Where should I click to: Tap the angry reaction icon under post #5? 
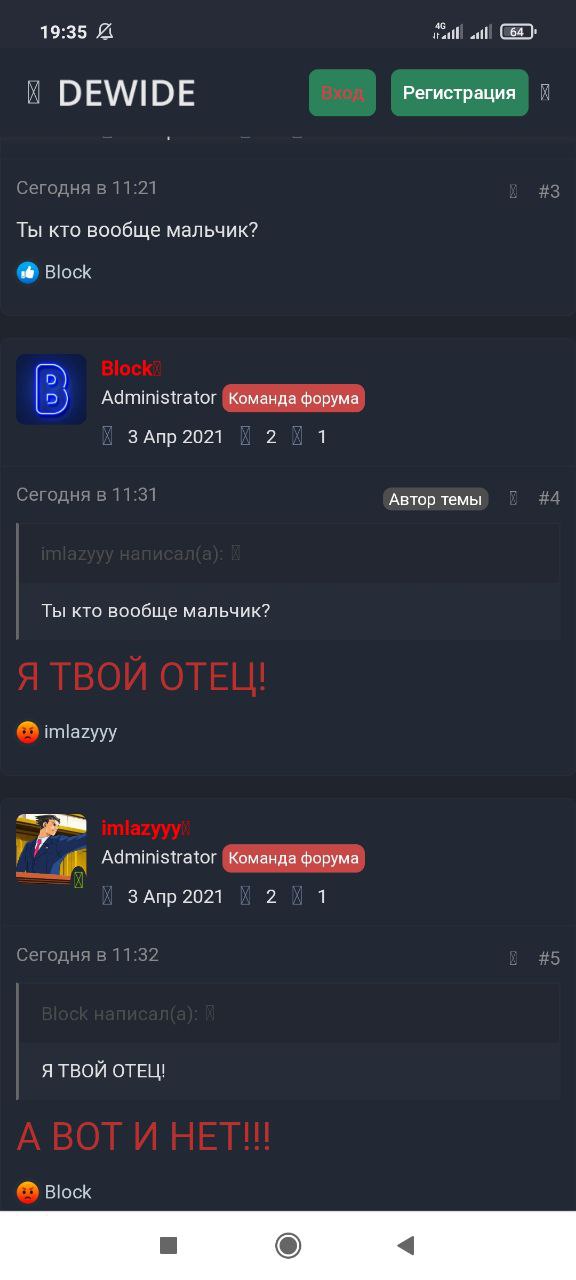tap(27, 1192)
